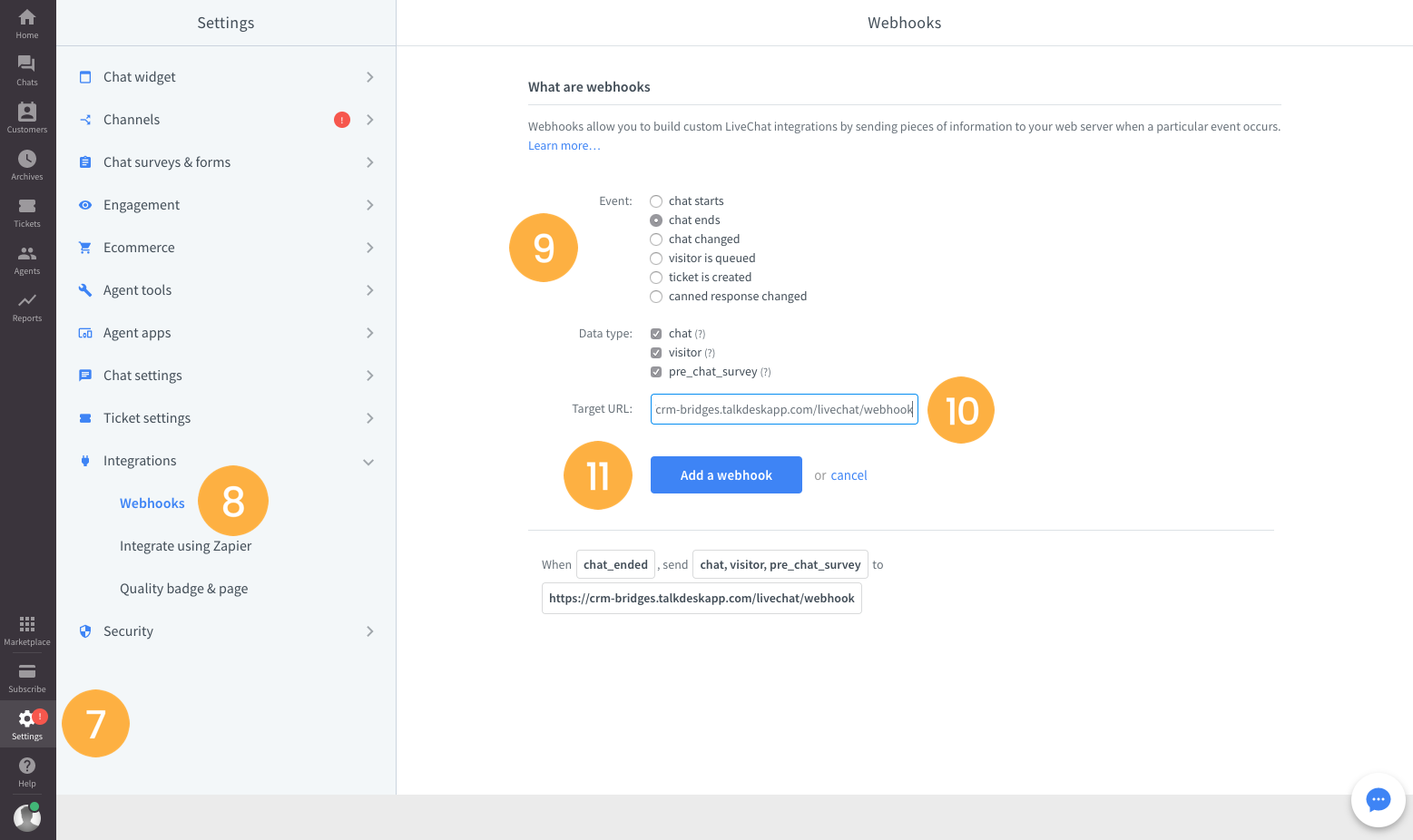Expand Channels chevron
Screen dimensions: 1413x840
(369, 120)
